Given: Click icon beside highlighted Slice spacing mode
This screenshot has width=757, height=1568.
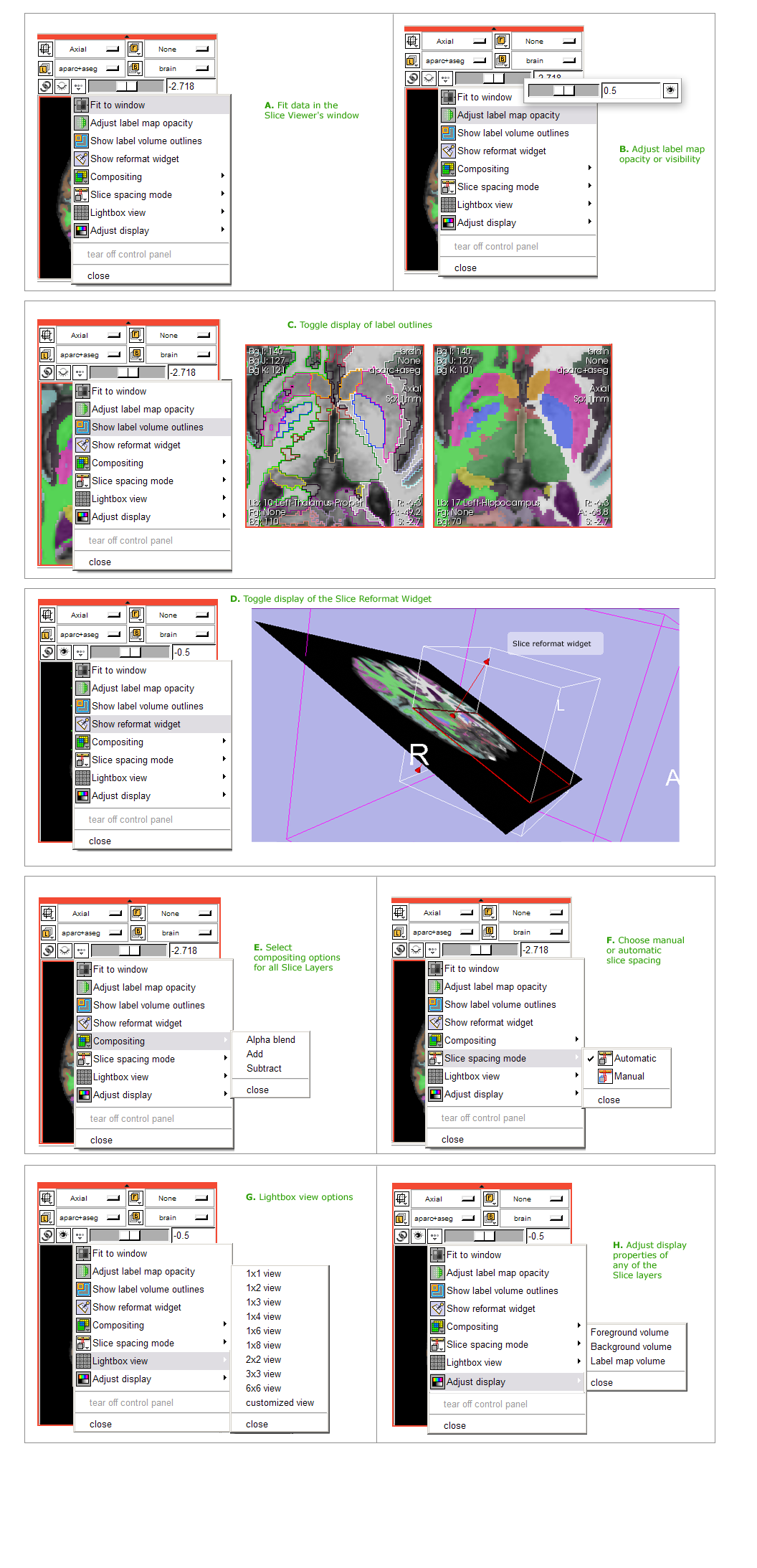Looking at the screenshot, I should click(435, 1058).
